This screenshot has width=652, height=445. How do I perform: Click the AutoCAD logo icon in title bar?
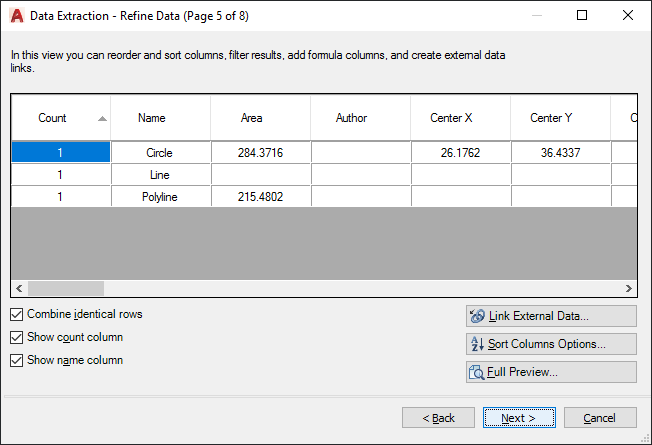(16, 15)
